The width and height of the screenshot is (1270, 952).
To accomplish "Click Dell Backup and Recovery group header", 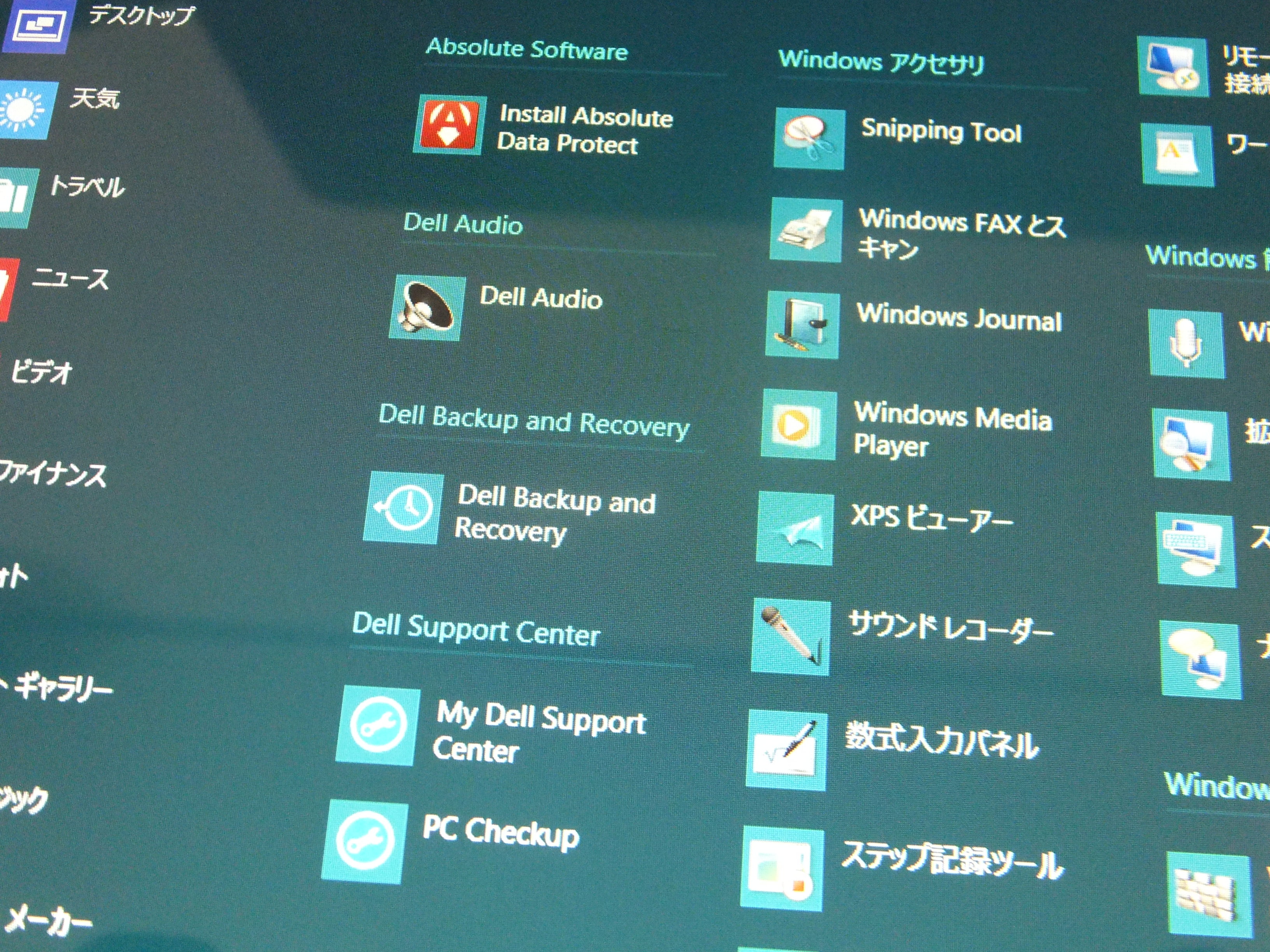I will click(x=533, y=421).
